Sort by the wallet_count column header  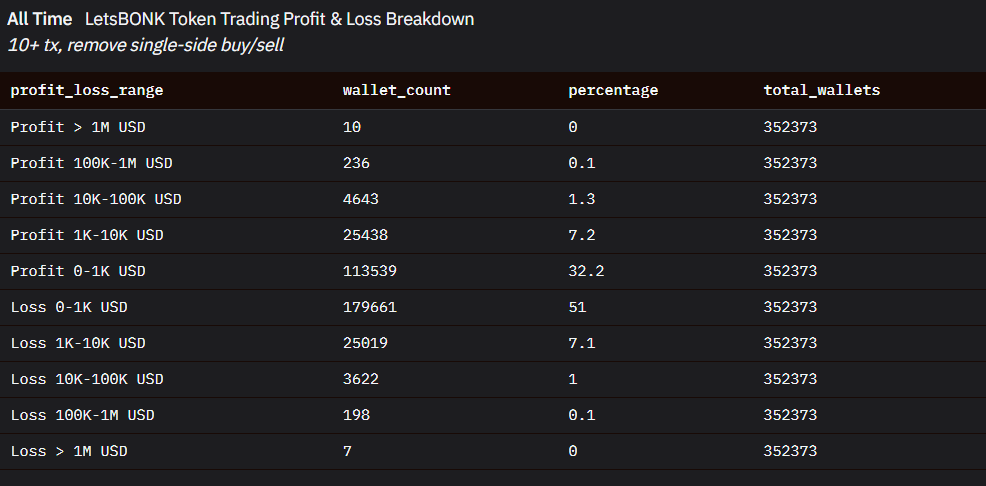(x=396, y=90)
